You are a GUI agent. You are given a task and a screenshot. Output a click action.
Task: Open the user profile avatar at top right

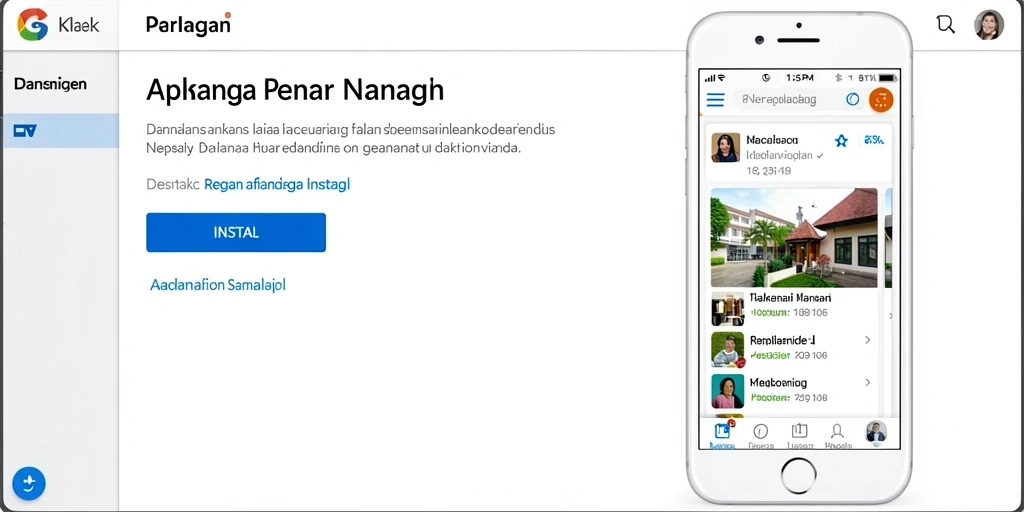(x=989, y=25)
